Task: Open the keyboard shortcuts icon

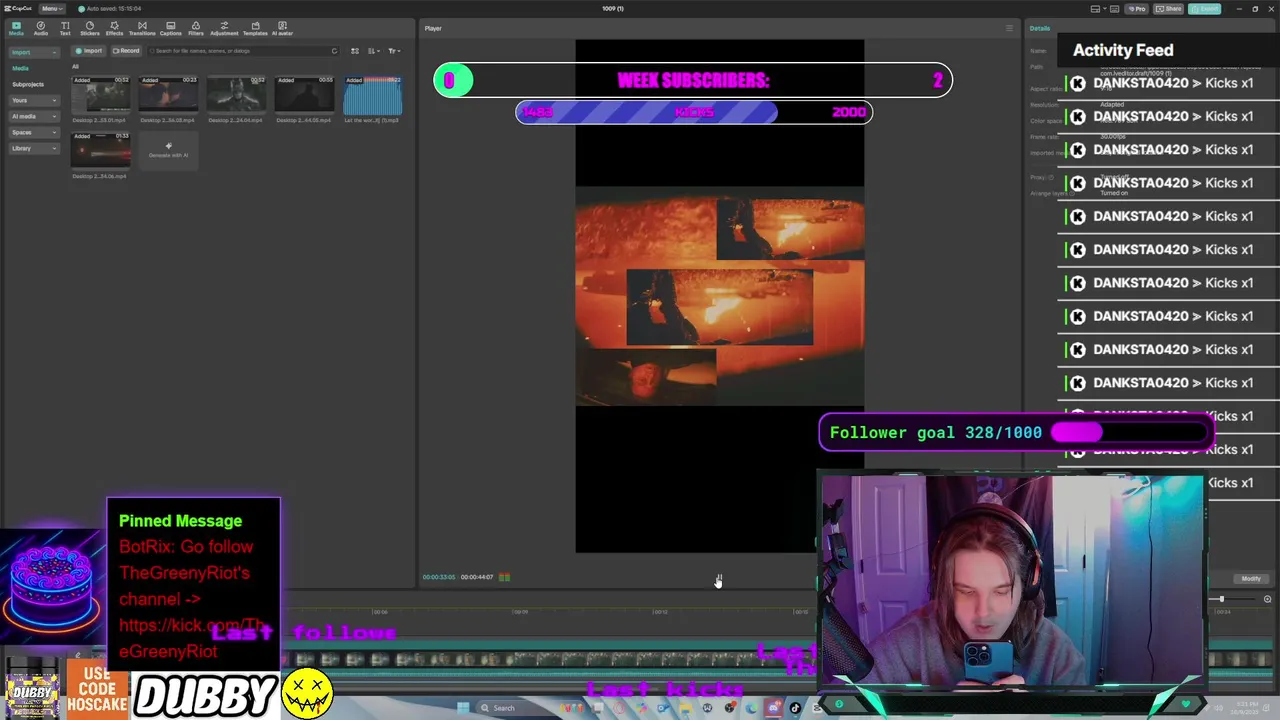Action: (x=1113, y=9)
